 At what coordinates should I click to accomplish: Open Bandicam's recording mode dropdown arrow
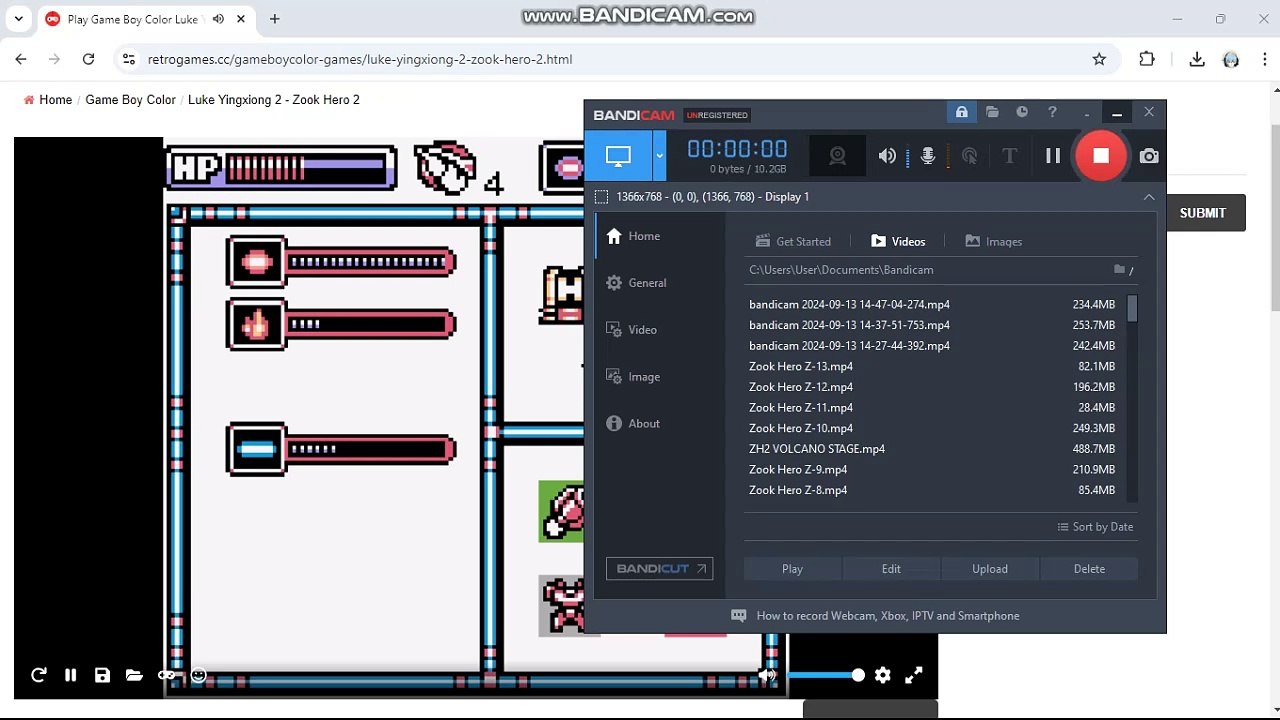tap(659, 156)
